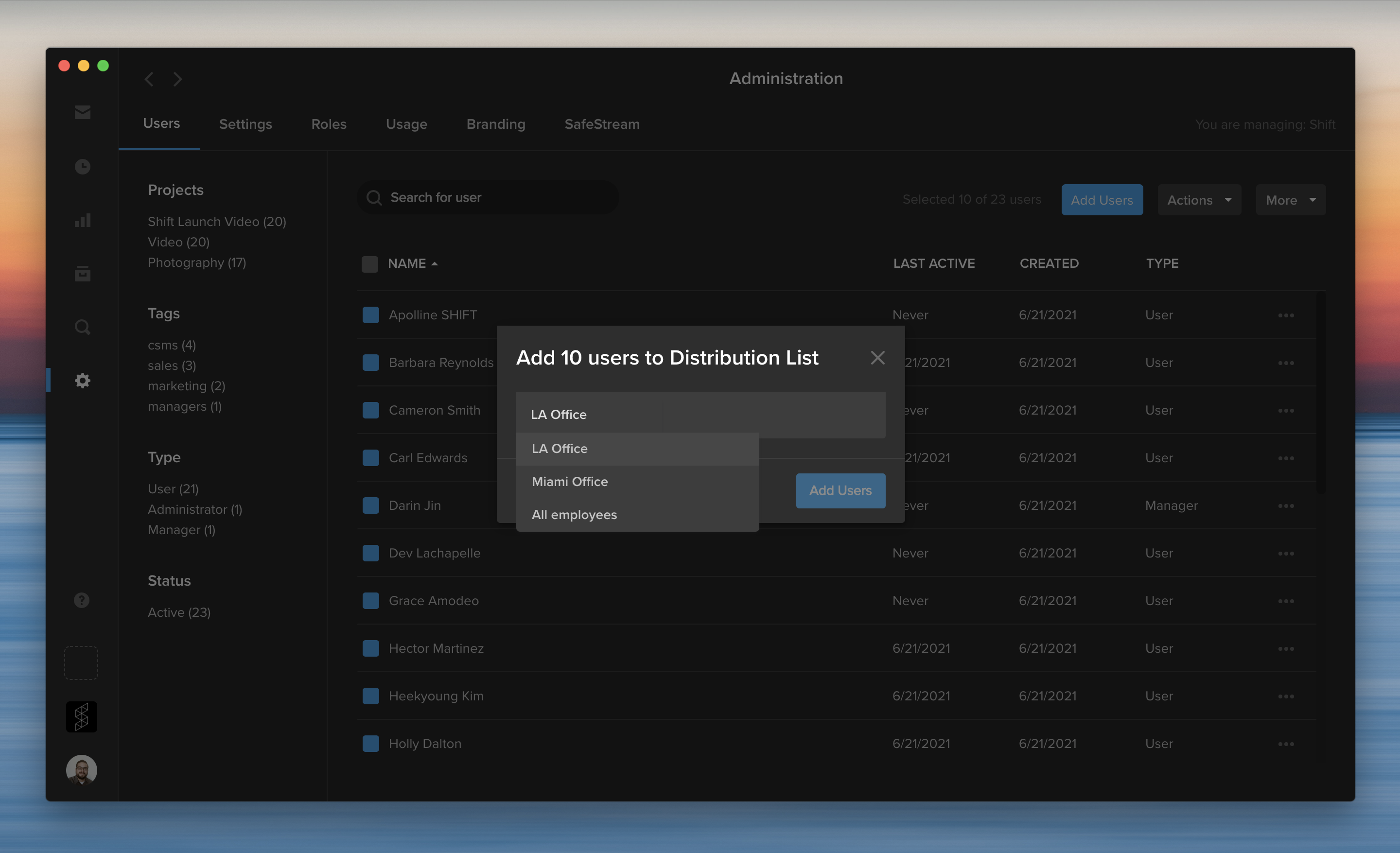
Task: Switch to the Branding tab
Action: pos(495,124)
